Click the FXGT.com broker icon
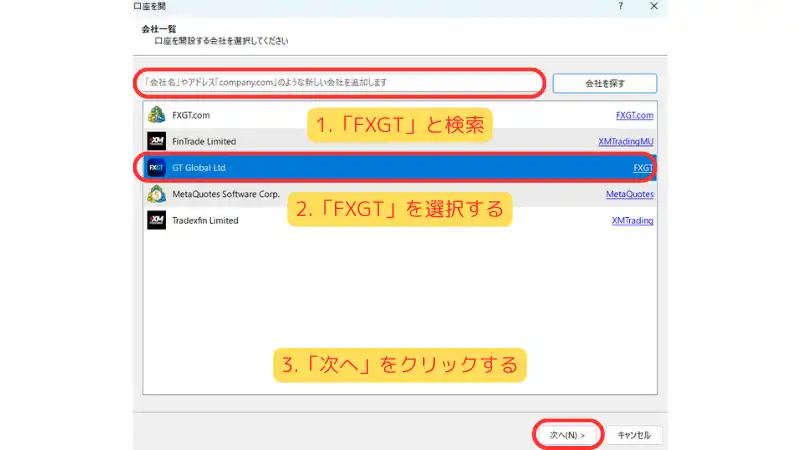 click(157, 115)
